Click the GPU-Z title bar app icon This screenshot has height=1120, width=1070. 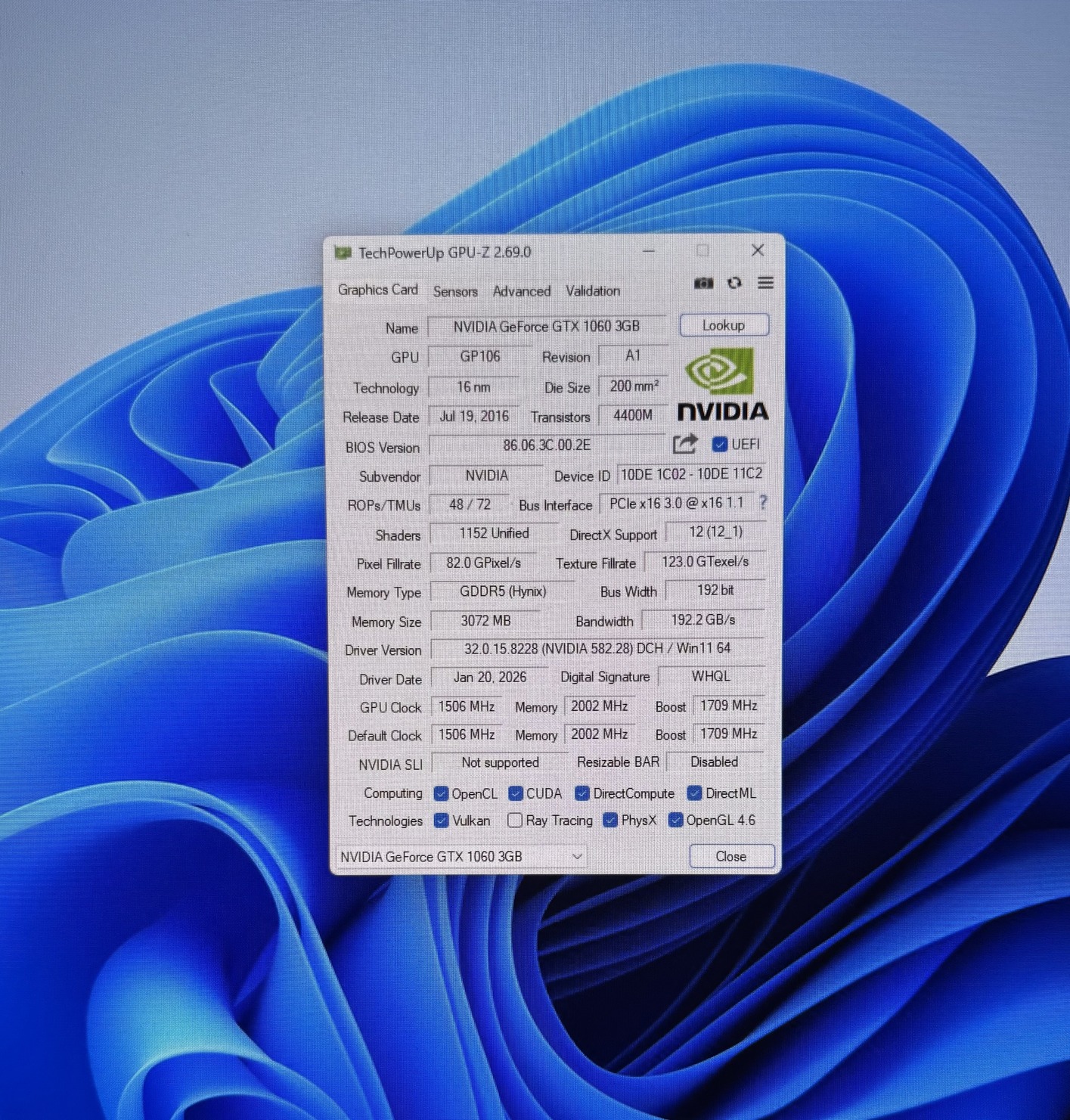(x=343, y=253)
